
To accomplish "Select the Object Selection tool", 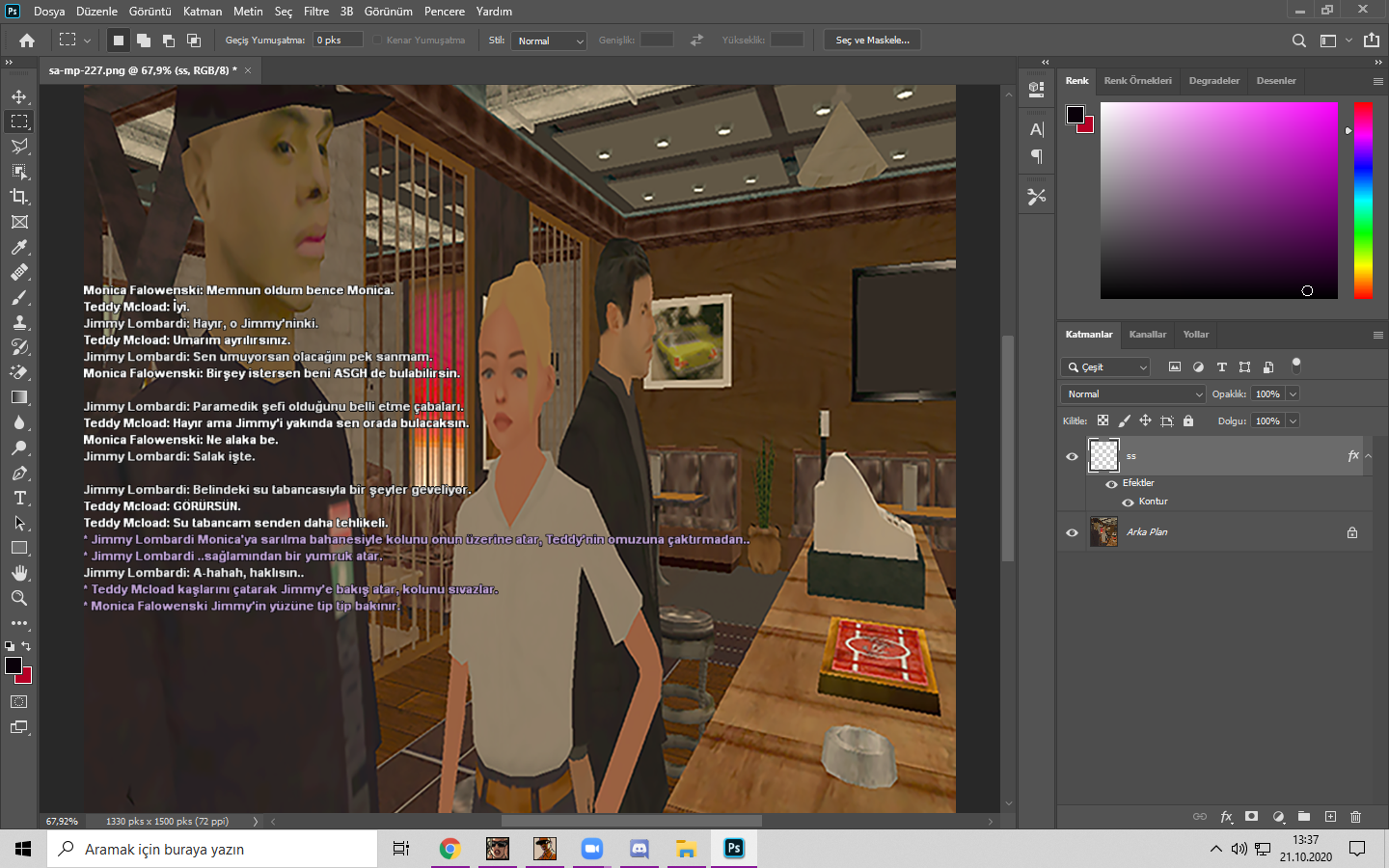I will pos(19,172).
